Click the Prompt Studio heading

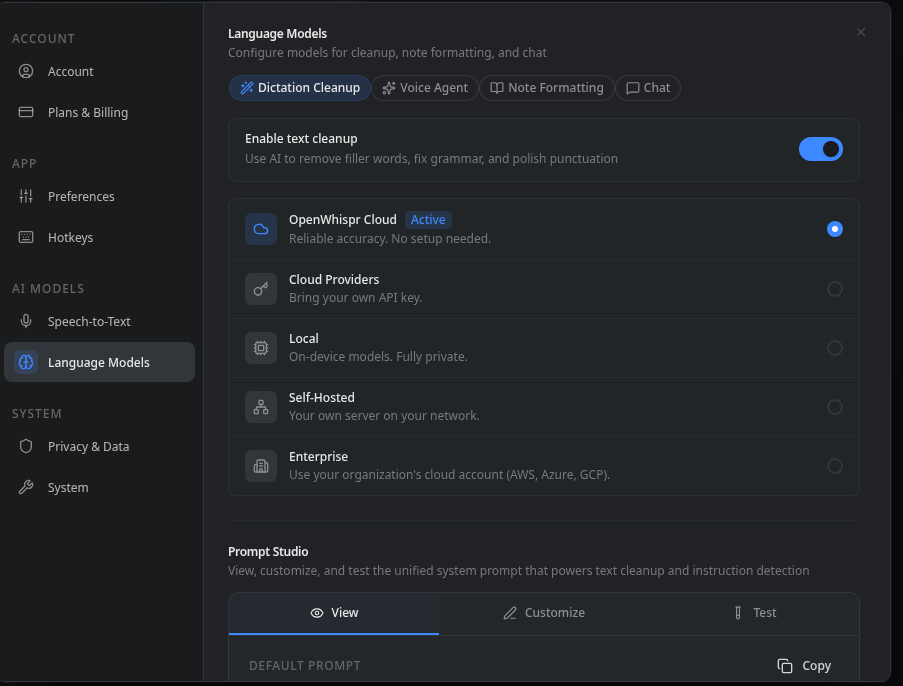pos(268,551)
